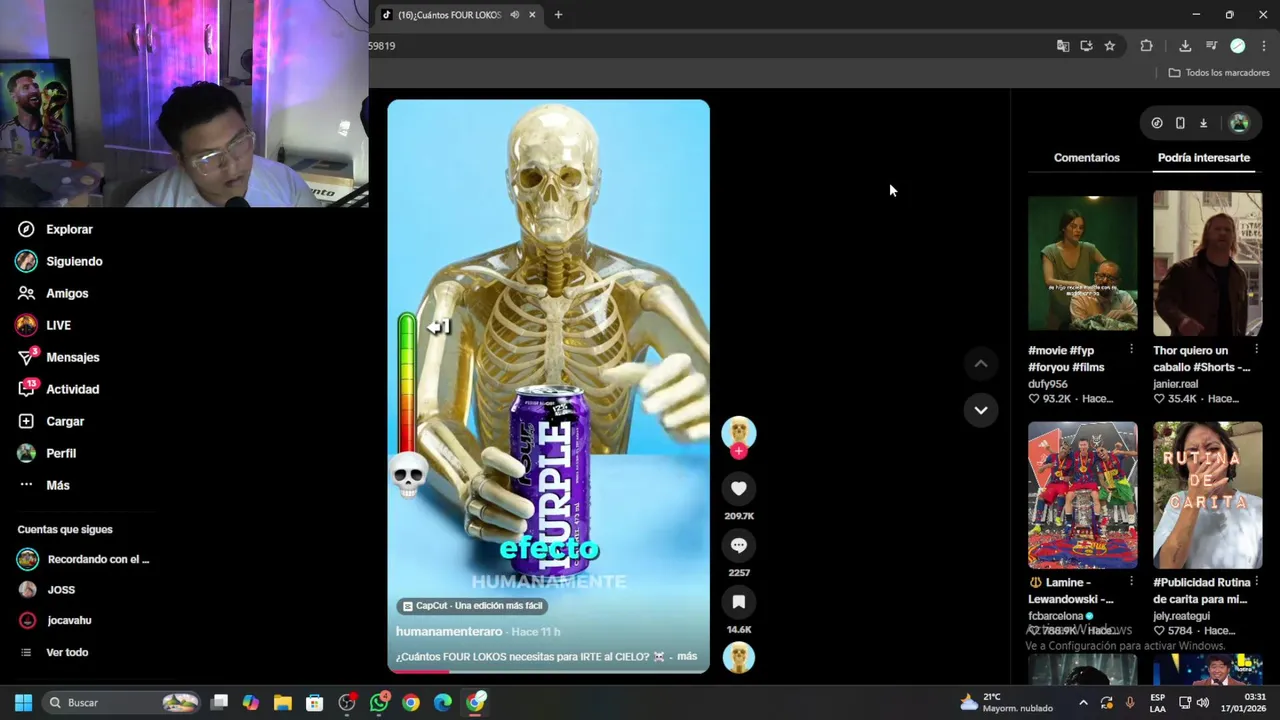
Task: Open janier.real account link
Action: tap(1175, 384)
